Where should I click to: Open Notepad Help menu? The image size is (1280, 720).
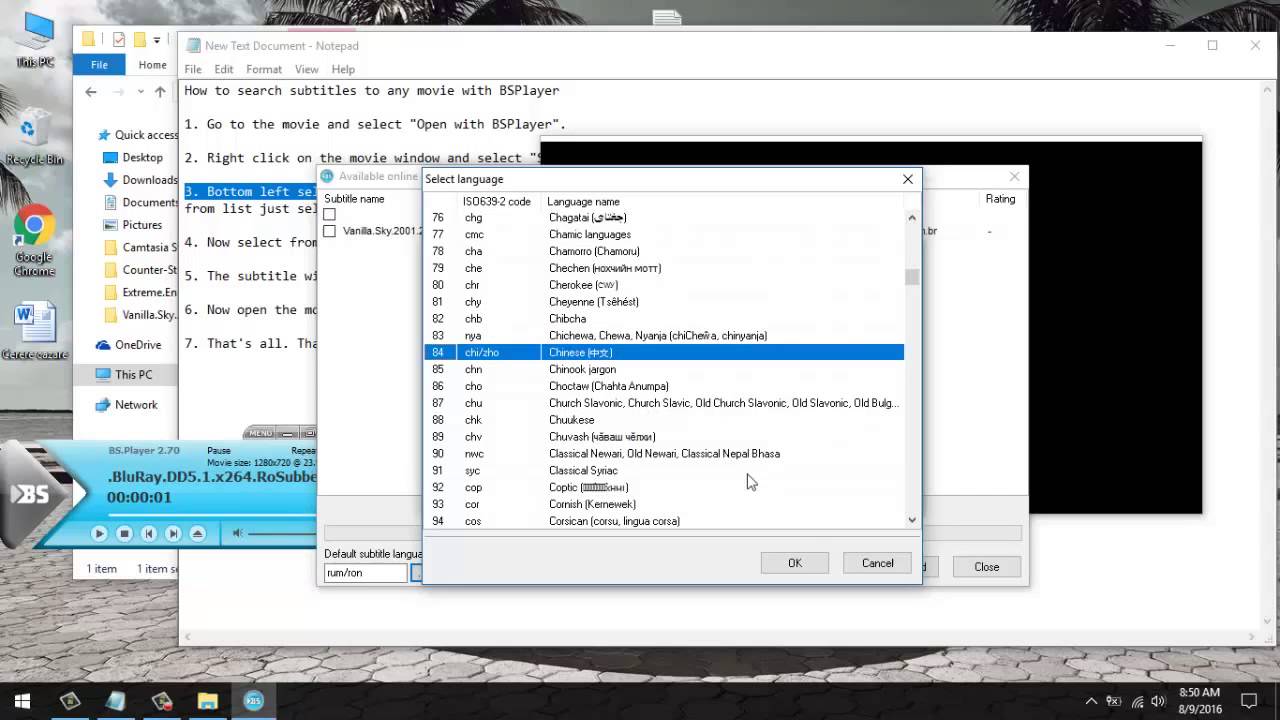[343, 69]
